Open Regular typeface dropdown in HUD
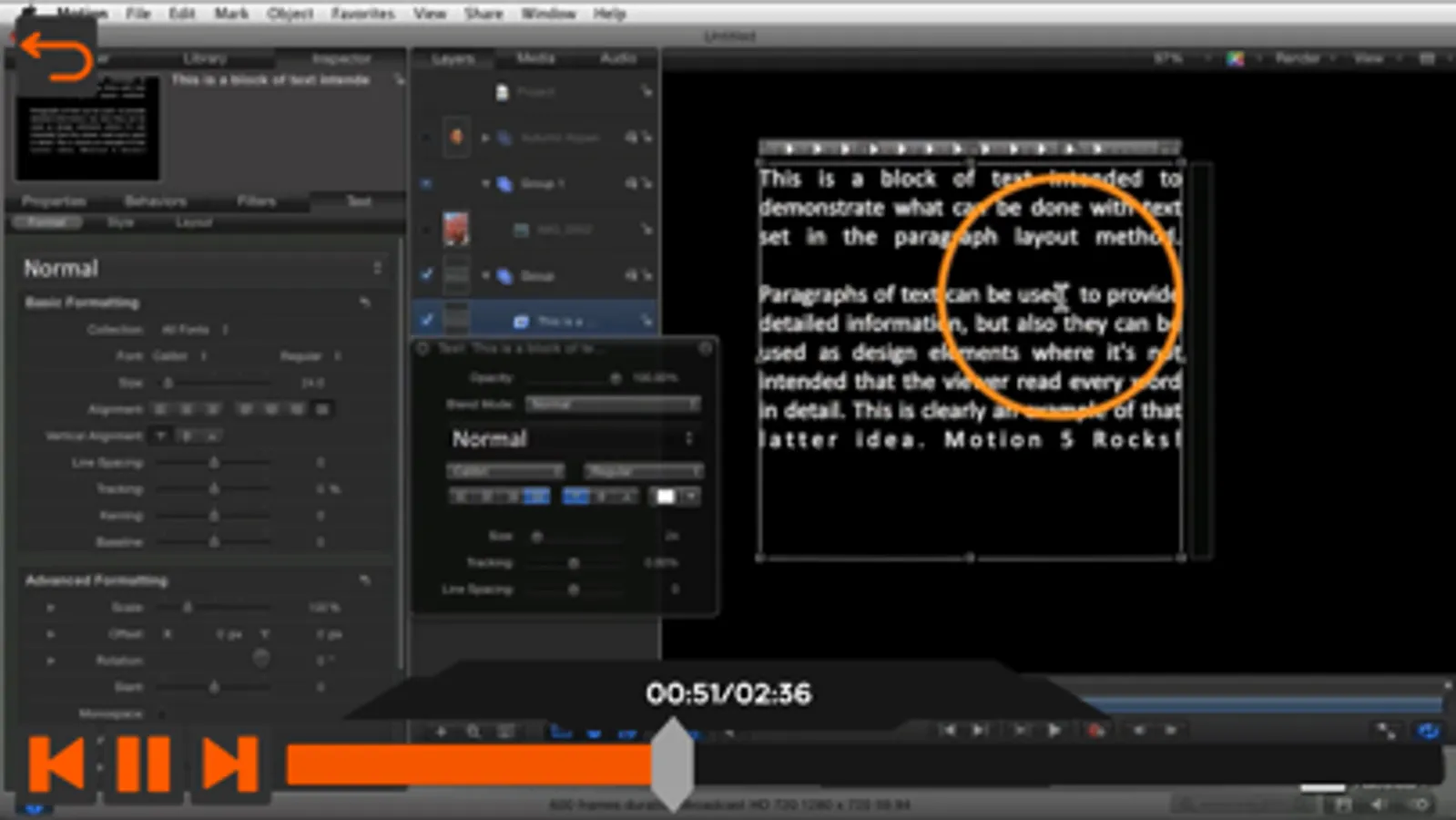 pos(643,470)
